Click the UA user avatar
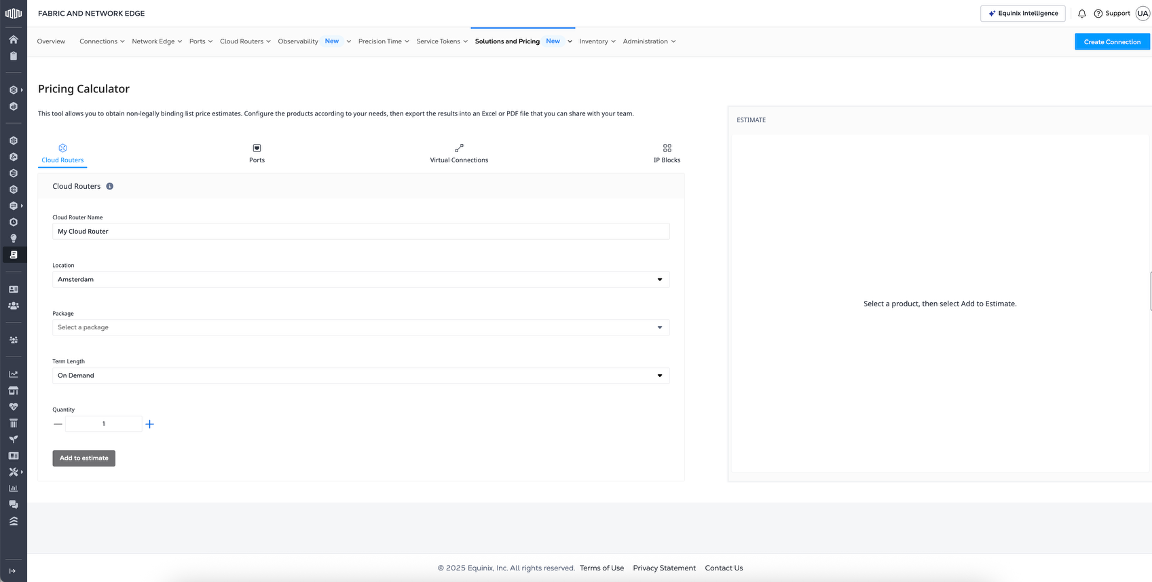Screen dimensions: 1152x582 [x=1142, y=13]
